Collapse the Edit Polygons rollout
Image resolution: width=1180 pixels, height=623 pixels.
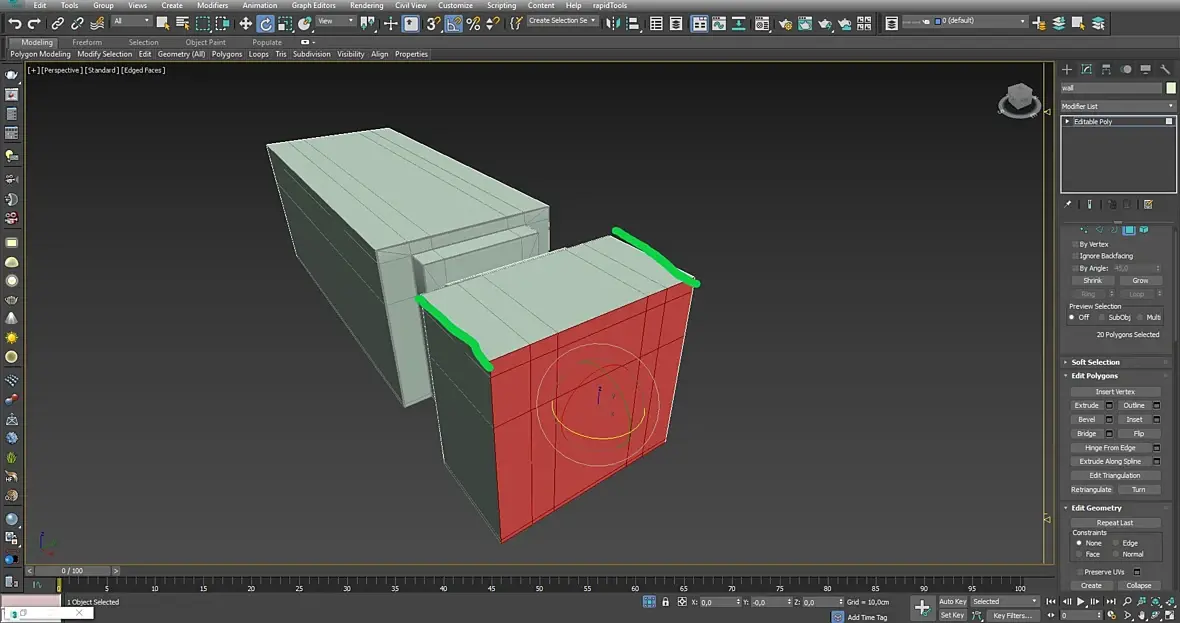pos(1094,376)
